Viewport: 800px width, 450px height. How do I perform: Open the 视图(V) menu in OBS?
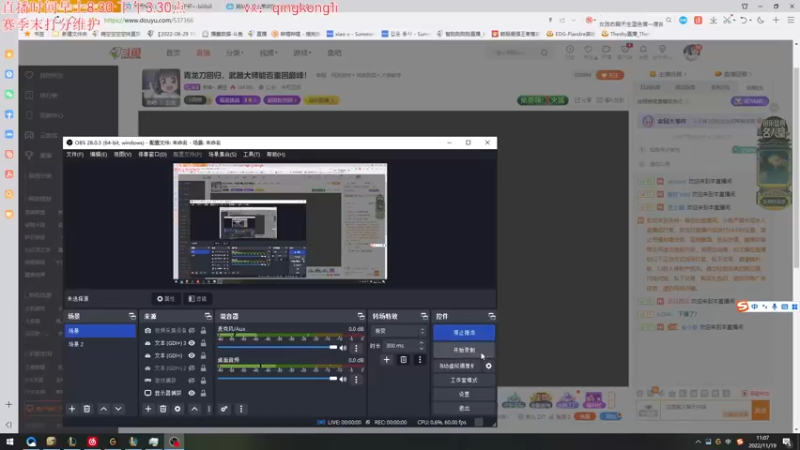pos(122,154)
